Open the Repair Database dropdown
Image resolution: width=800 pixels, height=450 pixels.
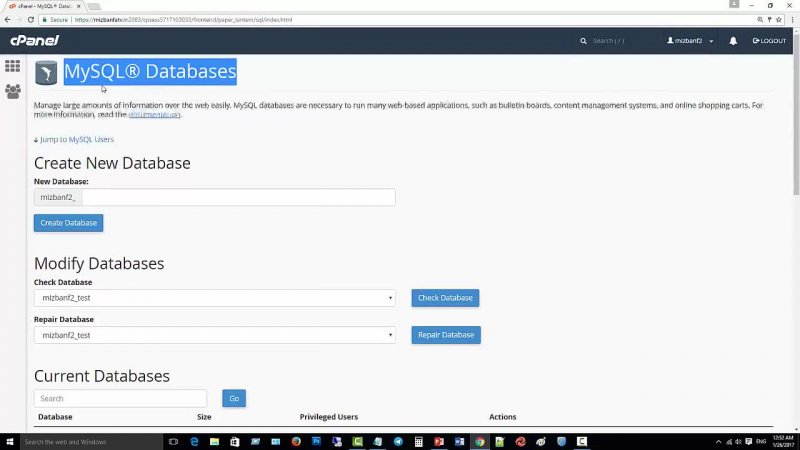(x=214, y=335)
